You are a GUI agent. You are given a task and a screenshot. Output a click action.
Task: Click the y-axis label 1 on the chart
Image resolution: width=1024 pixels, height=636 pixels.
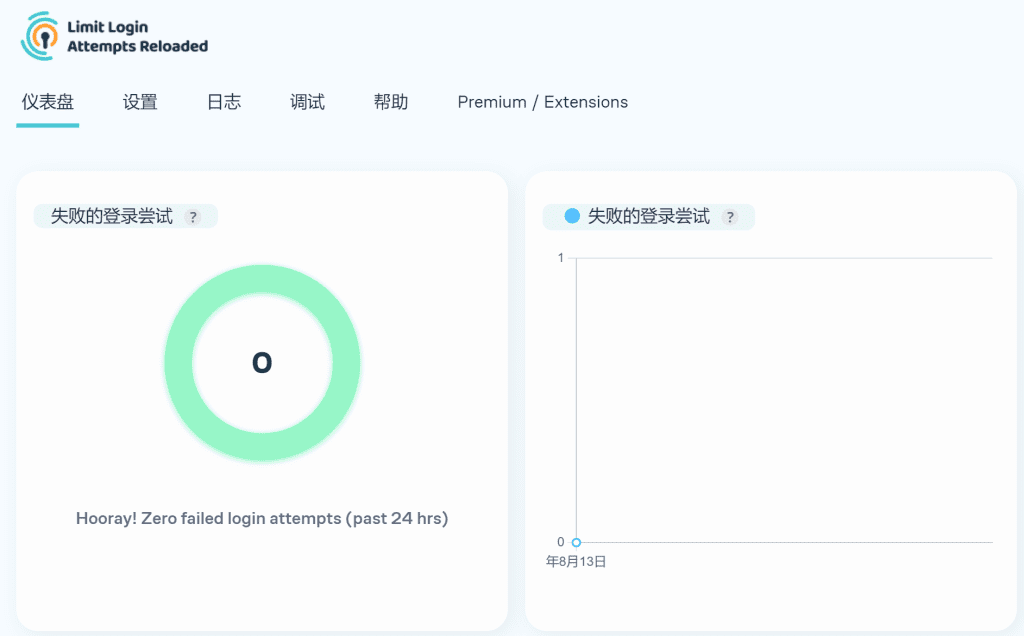tap(561, 258)
